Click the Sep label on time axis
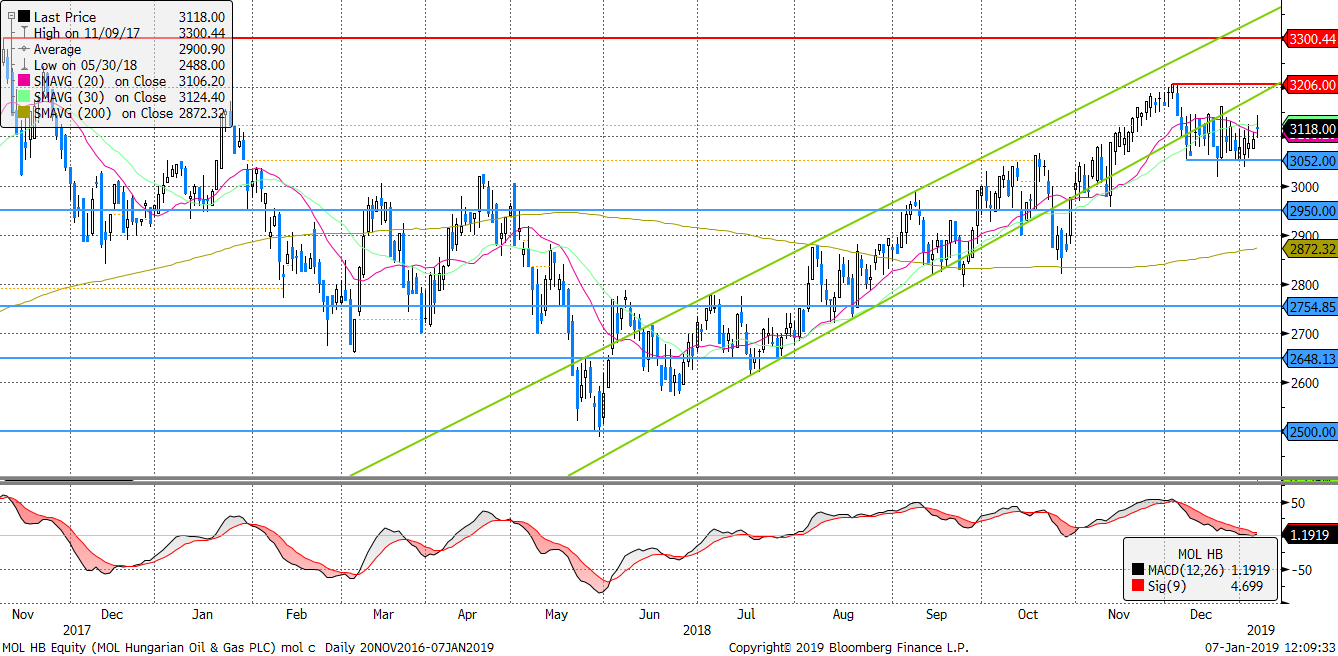The height and width of the screenshot is (656, 1338). 936,615
